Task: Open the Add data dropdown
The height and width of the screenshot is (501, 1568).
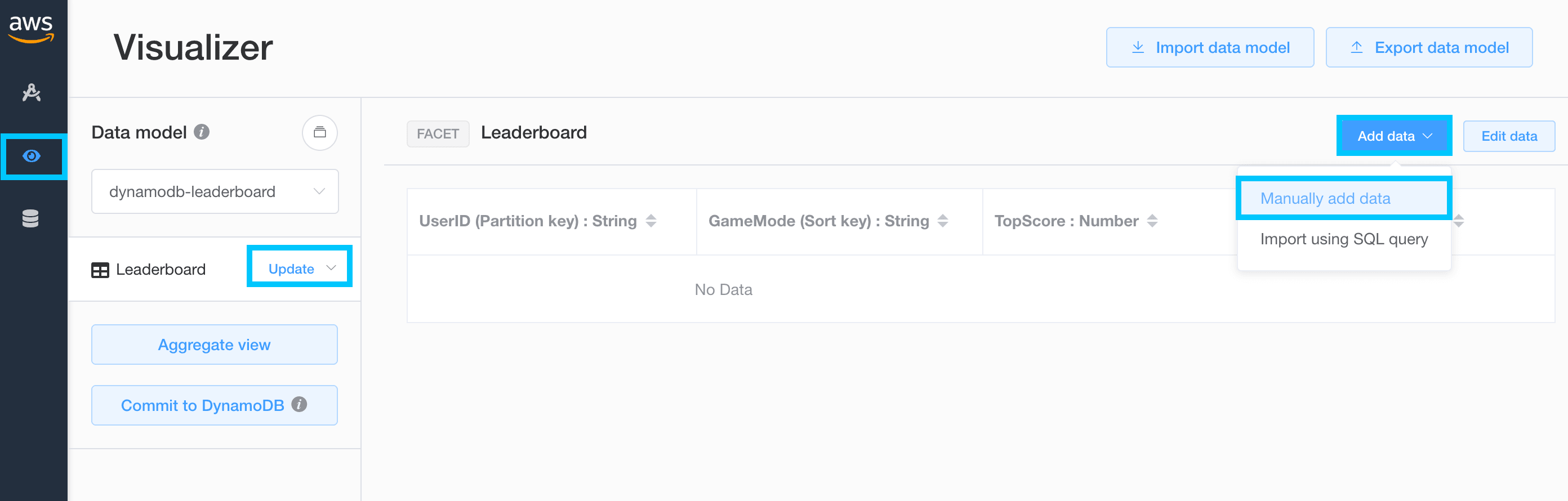Action: (x=1393, y=136)
